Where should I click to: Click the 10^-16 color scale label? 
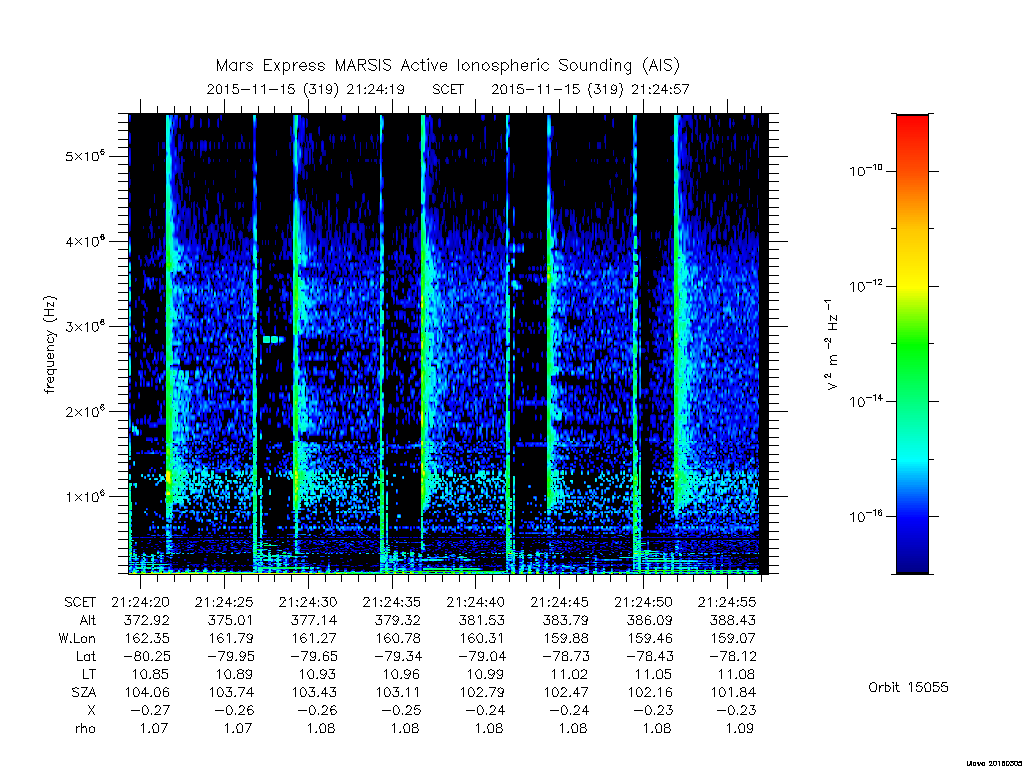(865, 515)
